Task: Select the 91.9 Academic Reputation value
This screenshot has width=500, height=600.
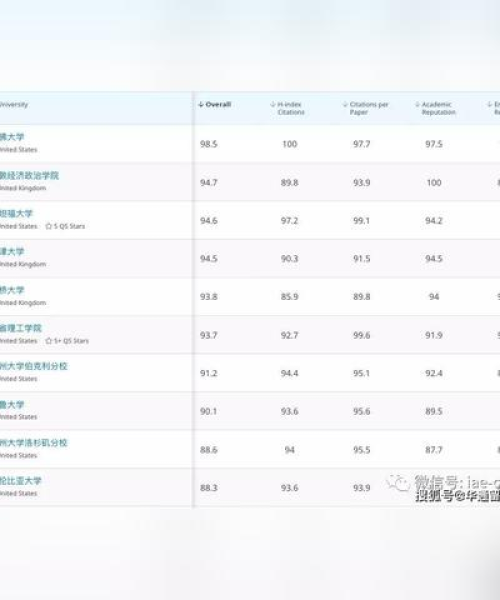Action: [434, 335]
